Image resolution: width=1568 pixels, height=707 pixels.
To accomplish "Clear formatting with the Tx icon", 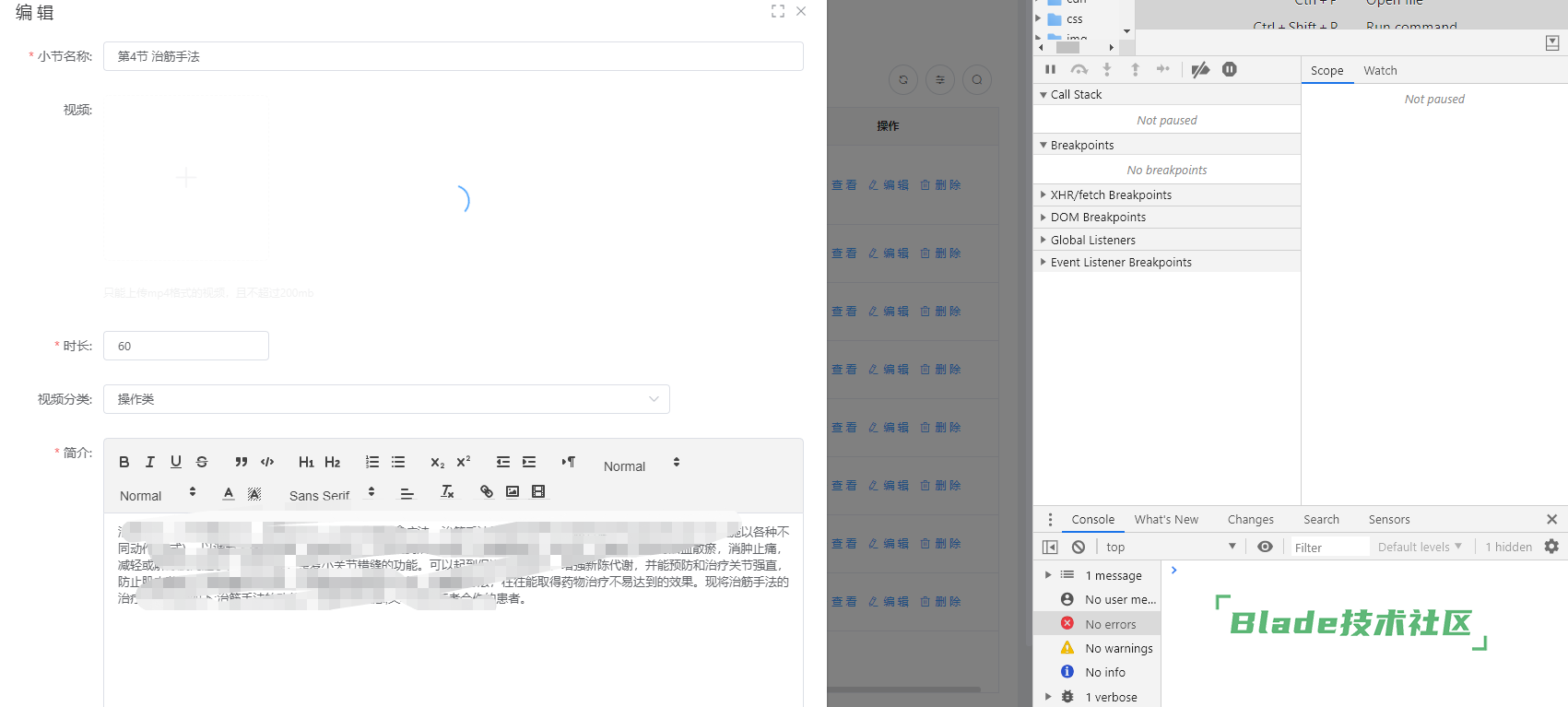I will coord(447,491).
